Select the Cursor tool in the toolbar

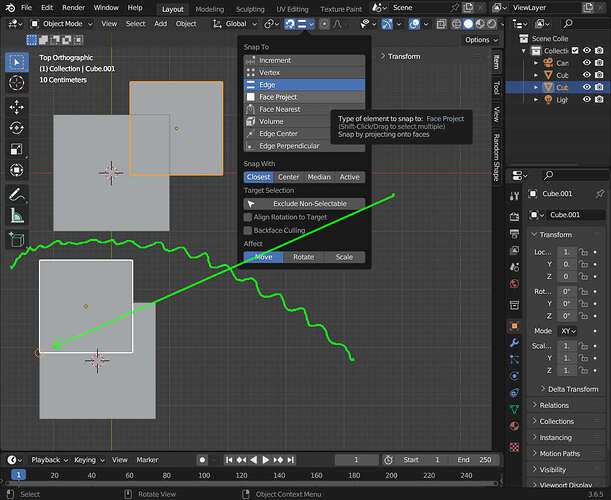[x=16, y=83]
